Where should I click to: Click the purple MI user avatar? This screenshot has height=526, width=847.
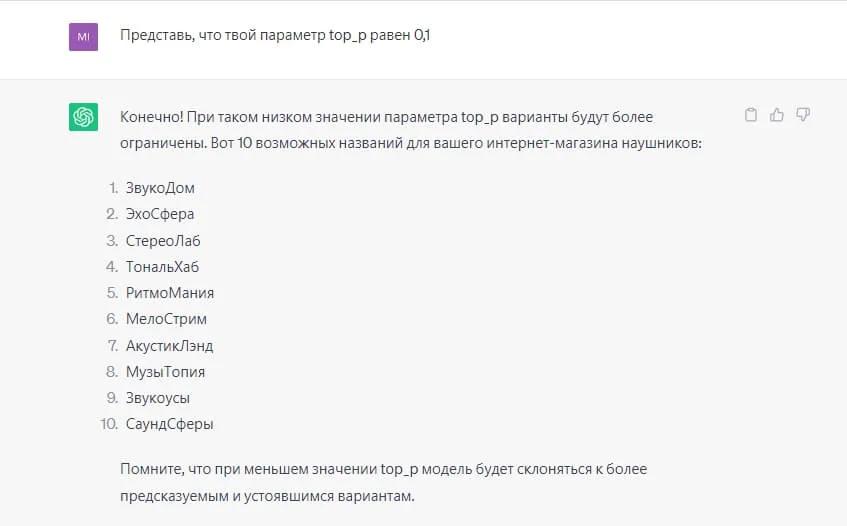click(83, 37)
